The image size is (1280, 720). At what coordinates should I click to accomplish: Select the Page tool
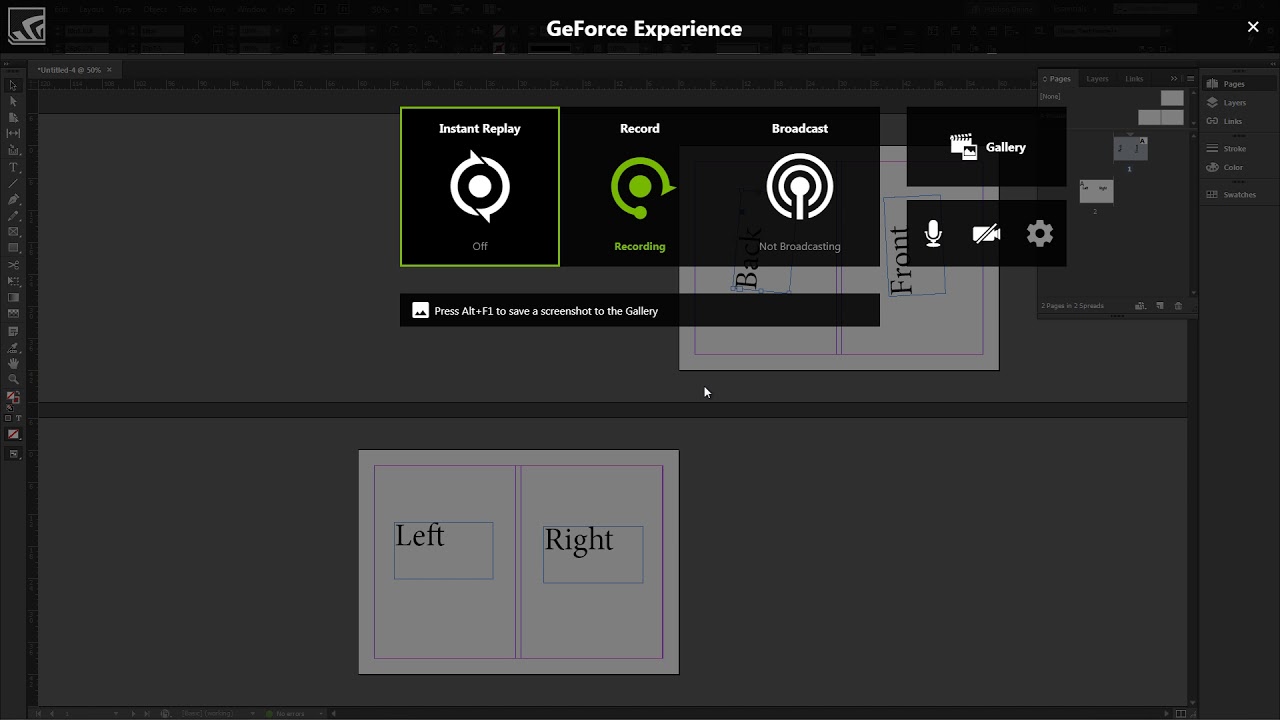(x=13, y=118)
